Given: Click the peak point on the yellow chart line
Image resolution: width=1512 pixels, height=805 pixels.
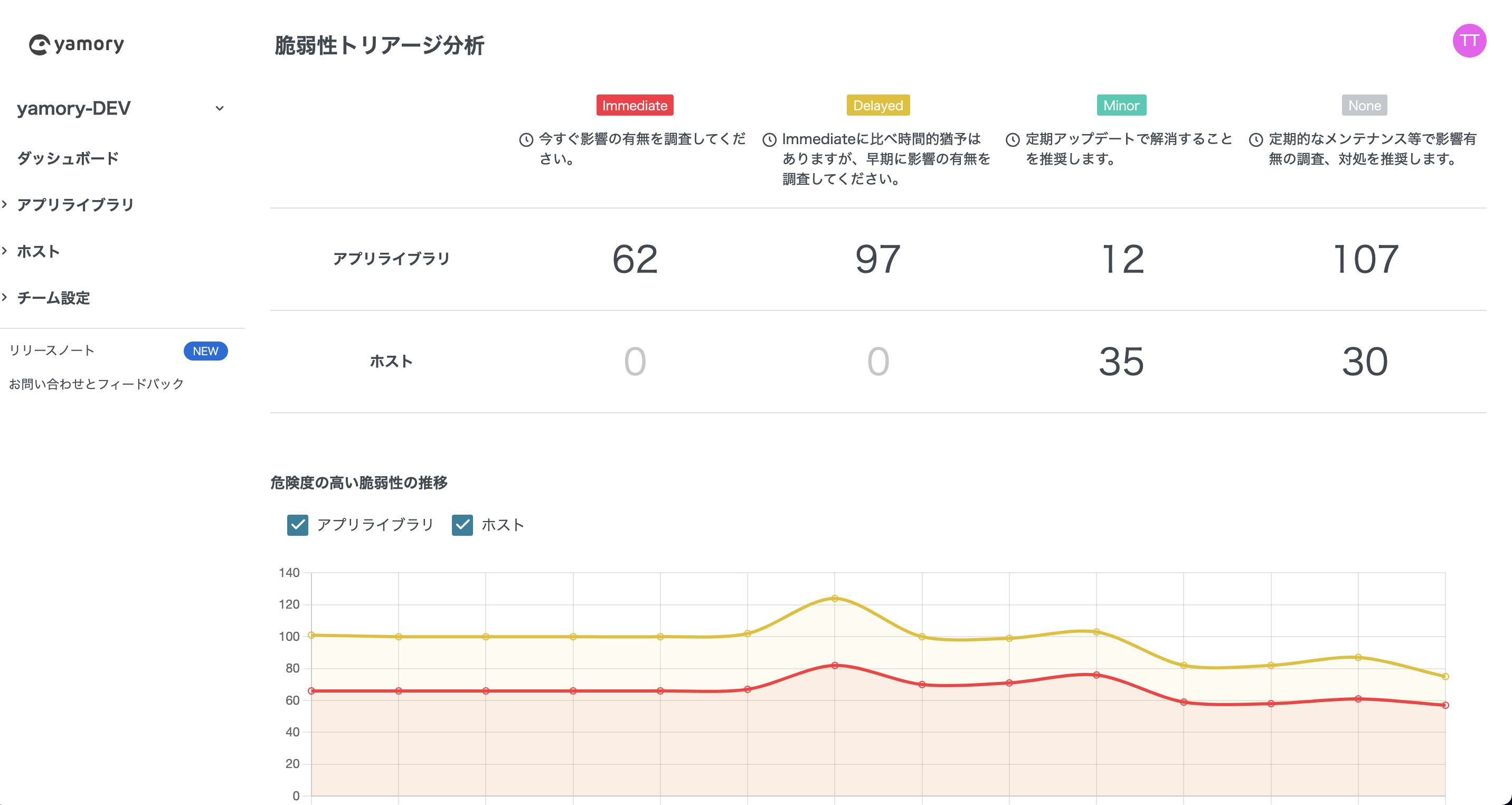Looking at the screenshot, I should [836, 598].
